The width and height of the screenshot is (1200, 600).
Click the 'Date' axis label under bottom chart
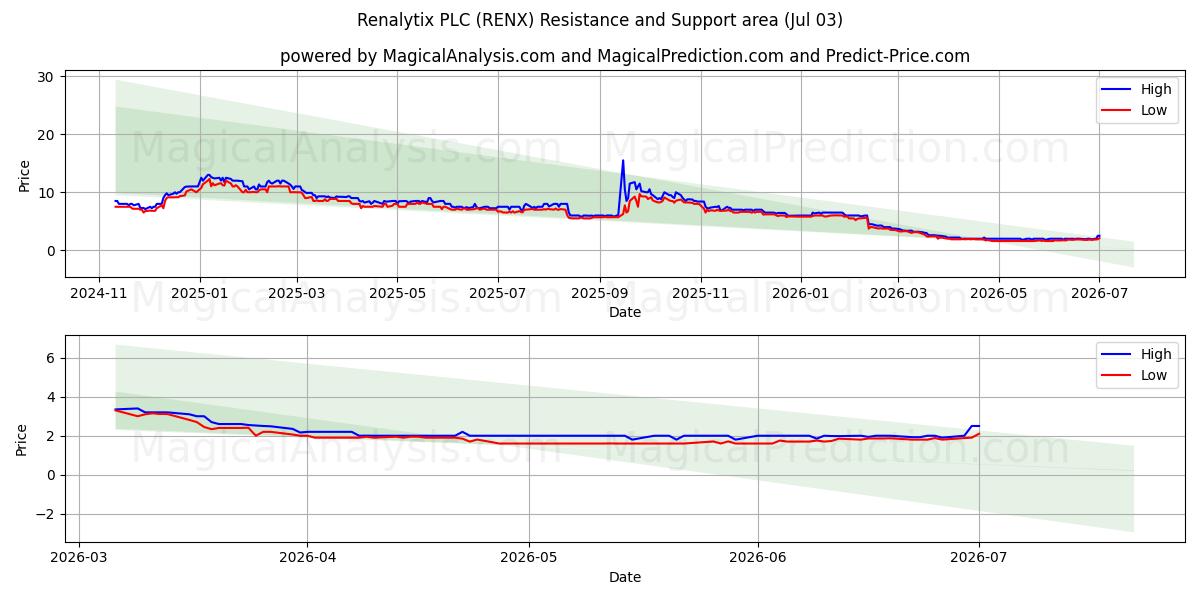tap(625, 578)
